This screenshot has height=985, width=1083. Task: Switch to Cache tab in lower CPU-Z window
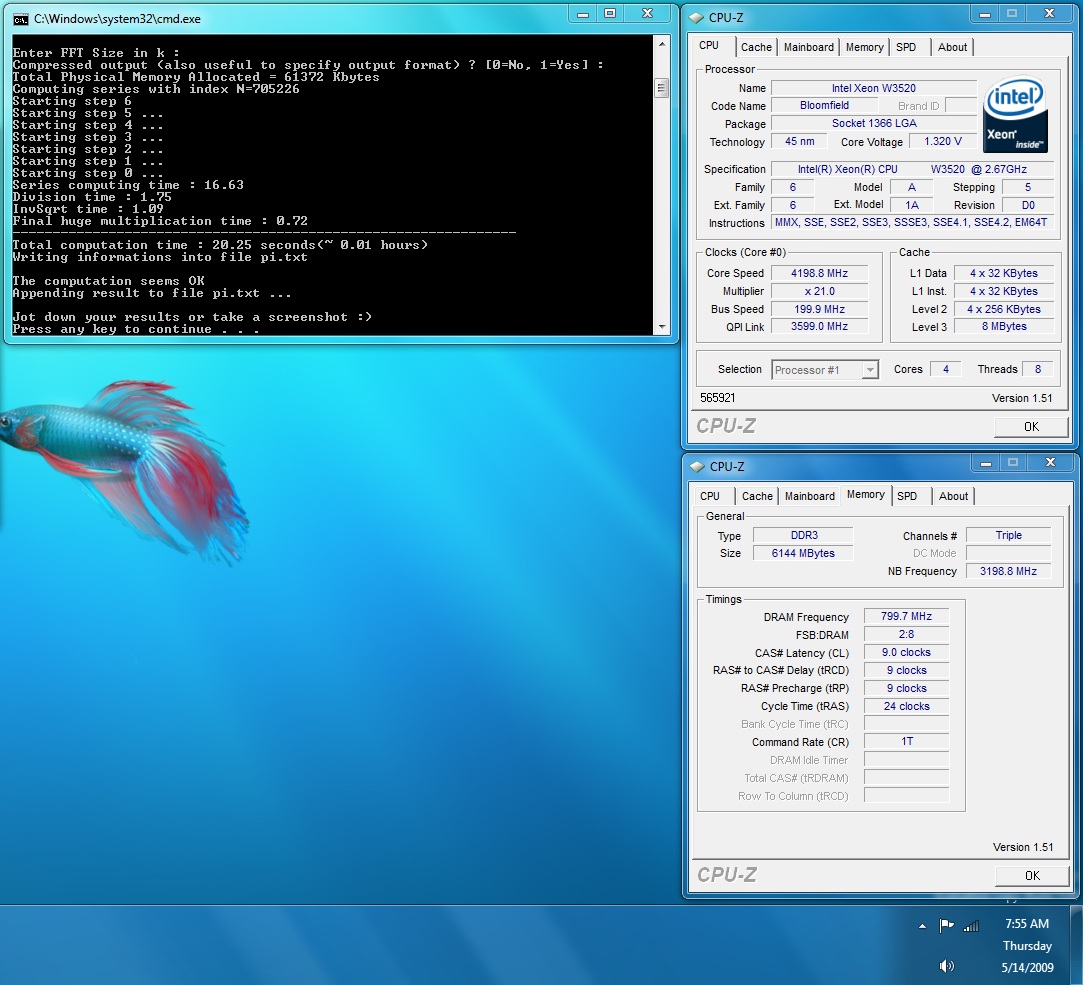[757, 496]
